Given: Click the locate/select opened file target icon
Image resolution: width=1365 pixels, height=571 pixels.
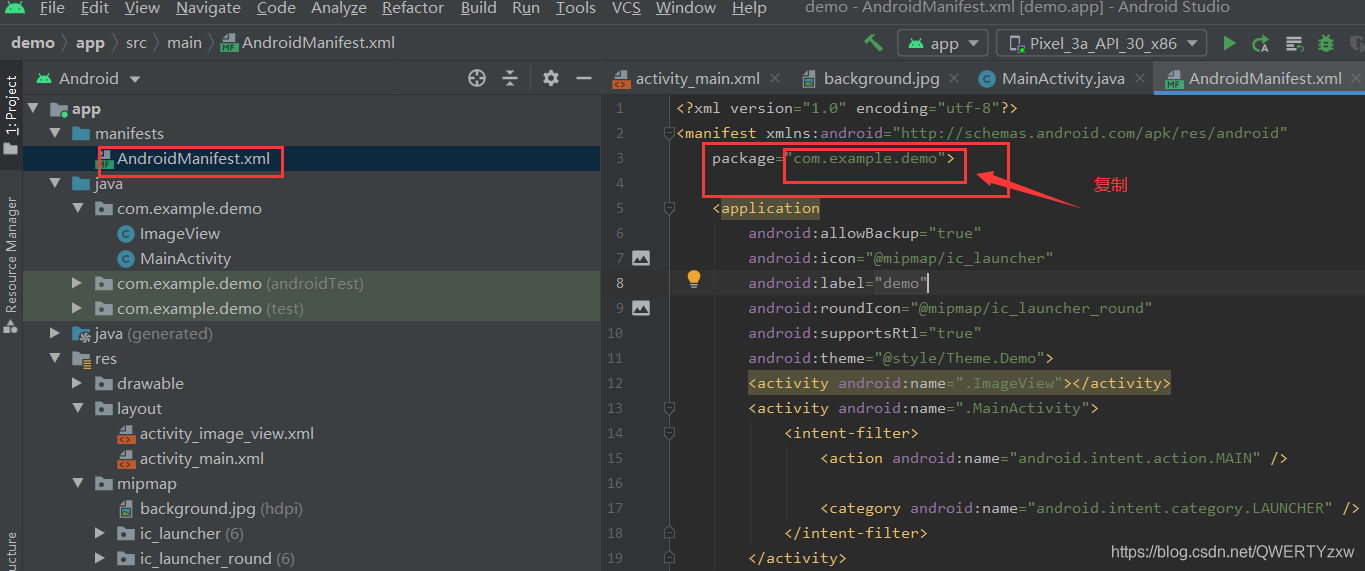Looking at the screenshot, I should coord(477,78).
